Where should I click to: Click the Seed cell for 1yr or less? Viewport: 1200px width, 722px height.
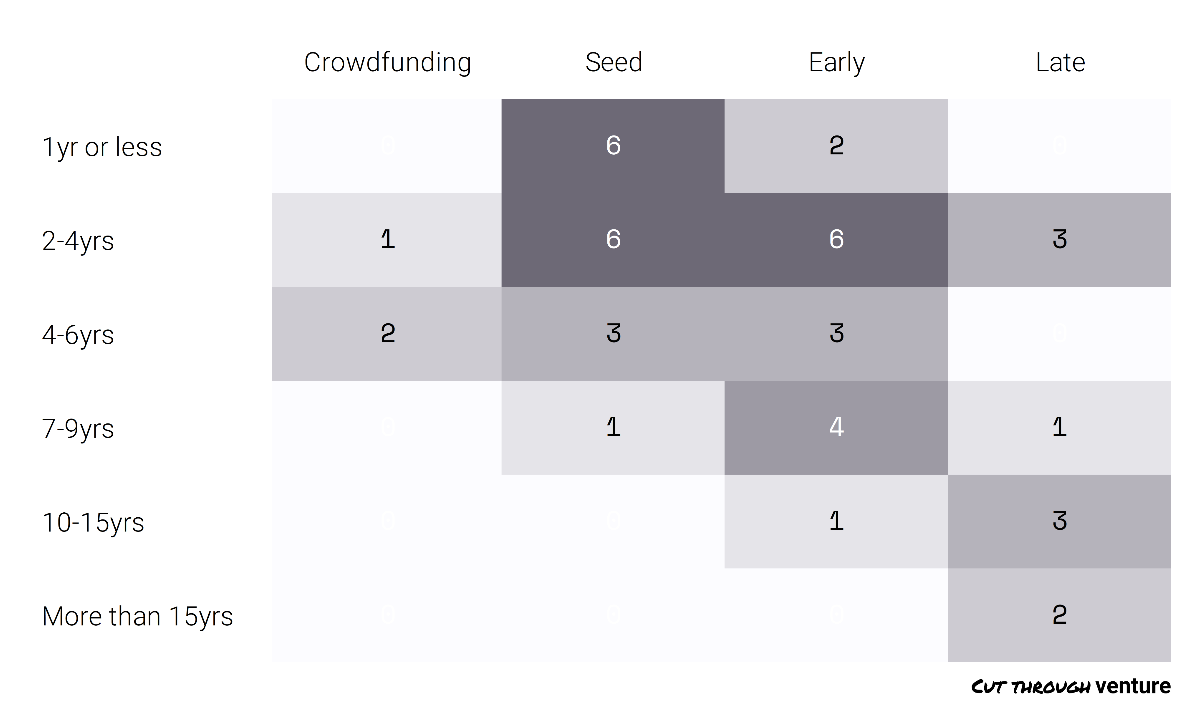[613, 146]
